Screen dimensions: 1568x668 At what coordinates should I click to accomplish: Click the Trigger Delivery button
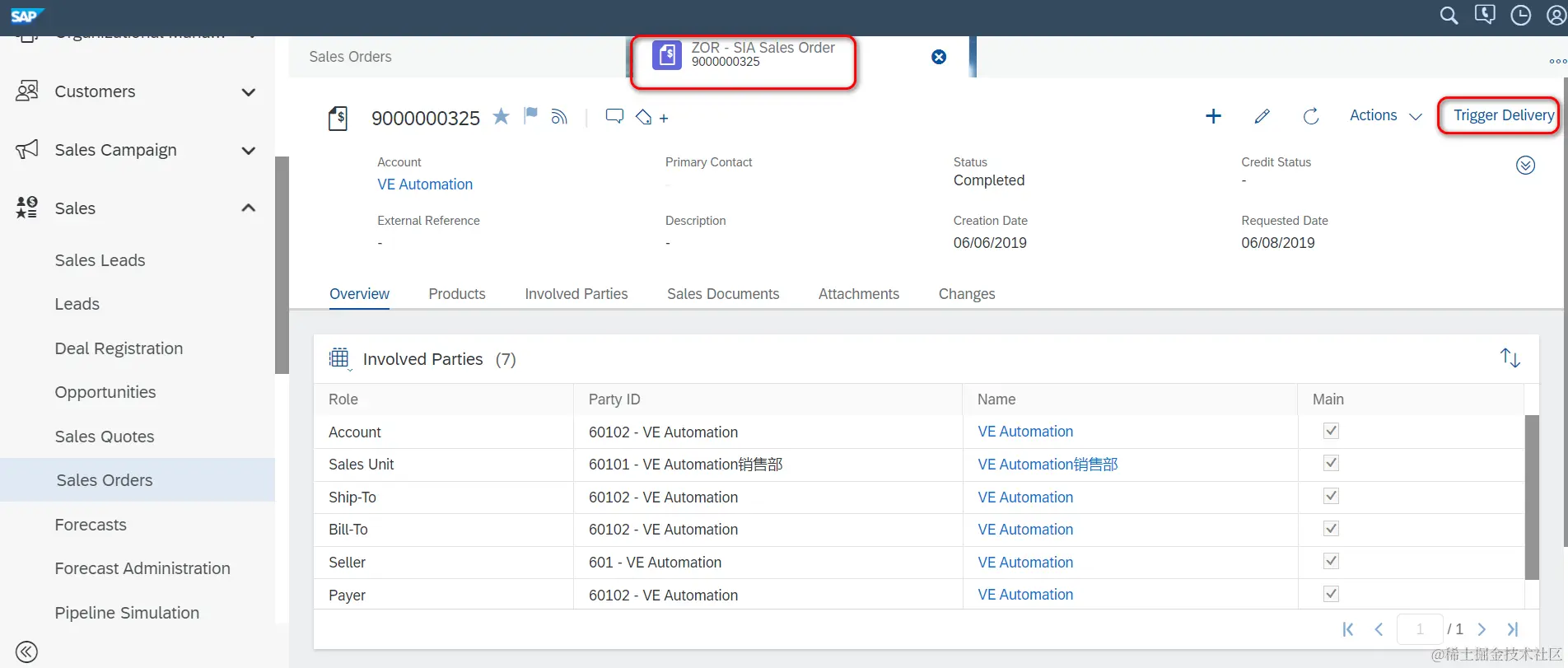(x=1503, y=115)
